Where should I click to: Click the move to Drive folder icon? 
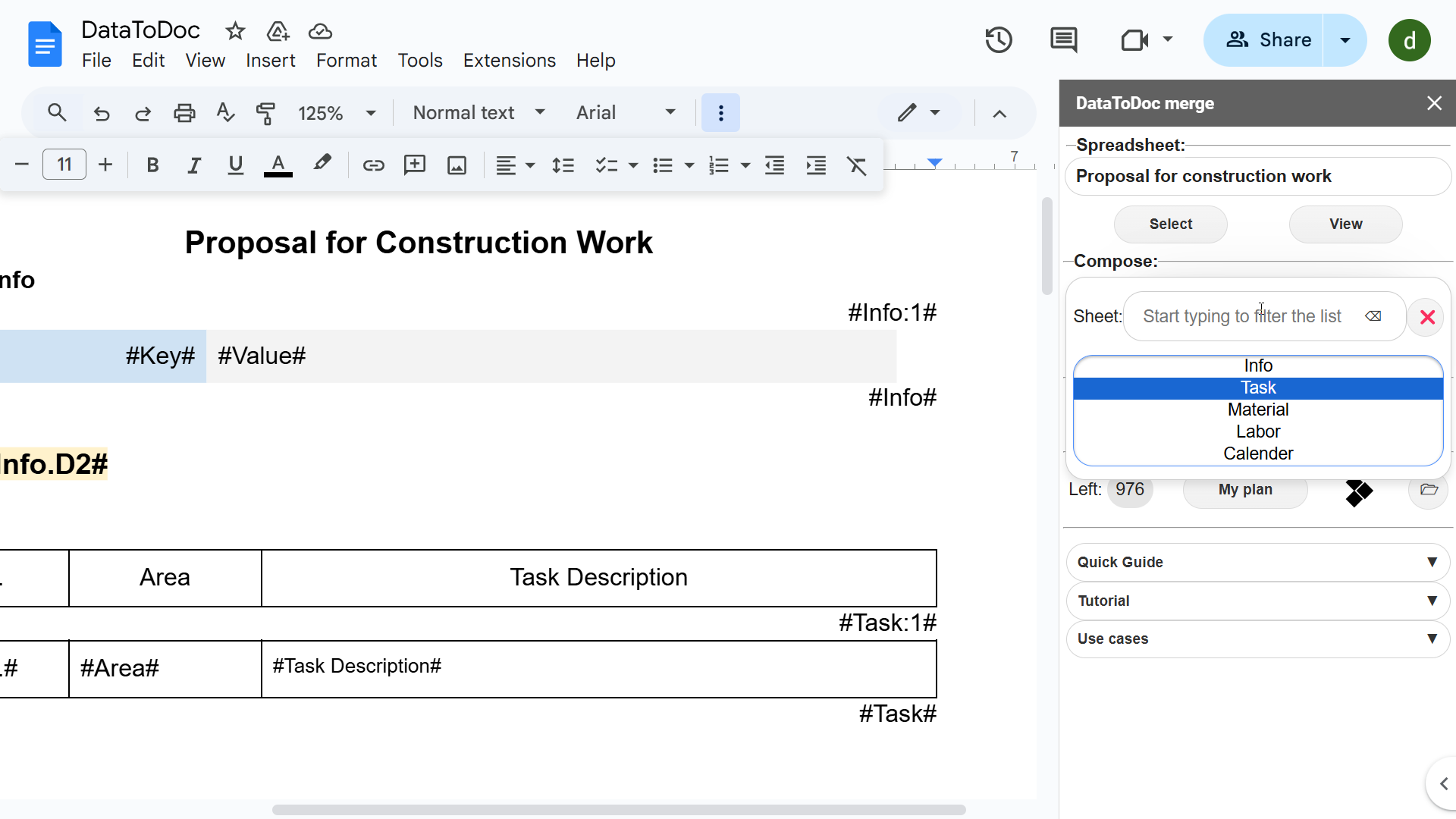point(278,31)
